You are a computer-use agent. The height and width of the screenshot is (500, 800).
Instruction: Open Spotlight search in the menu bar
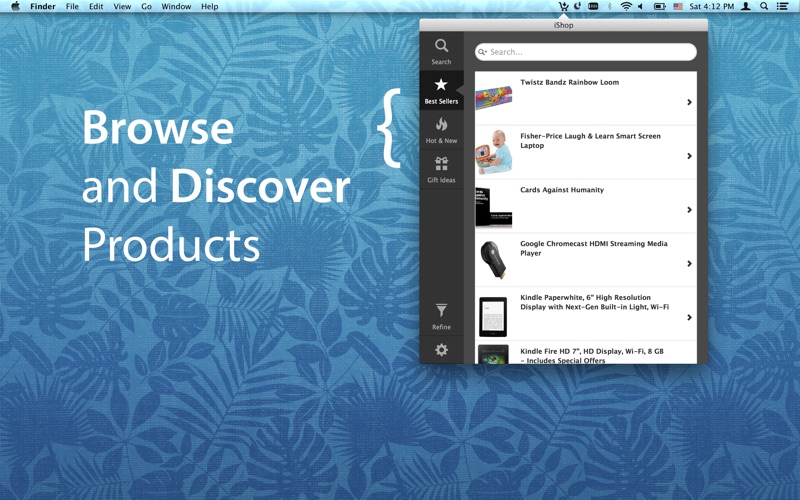[764, 6]
